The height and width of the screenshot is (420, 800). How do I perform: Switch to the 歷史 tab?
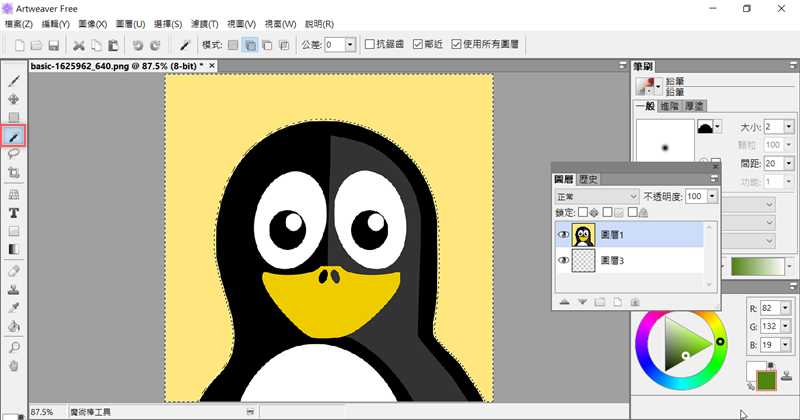(x=588, y=179)
